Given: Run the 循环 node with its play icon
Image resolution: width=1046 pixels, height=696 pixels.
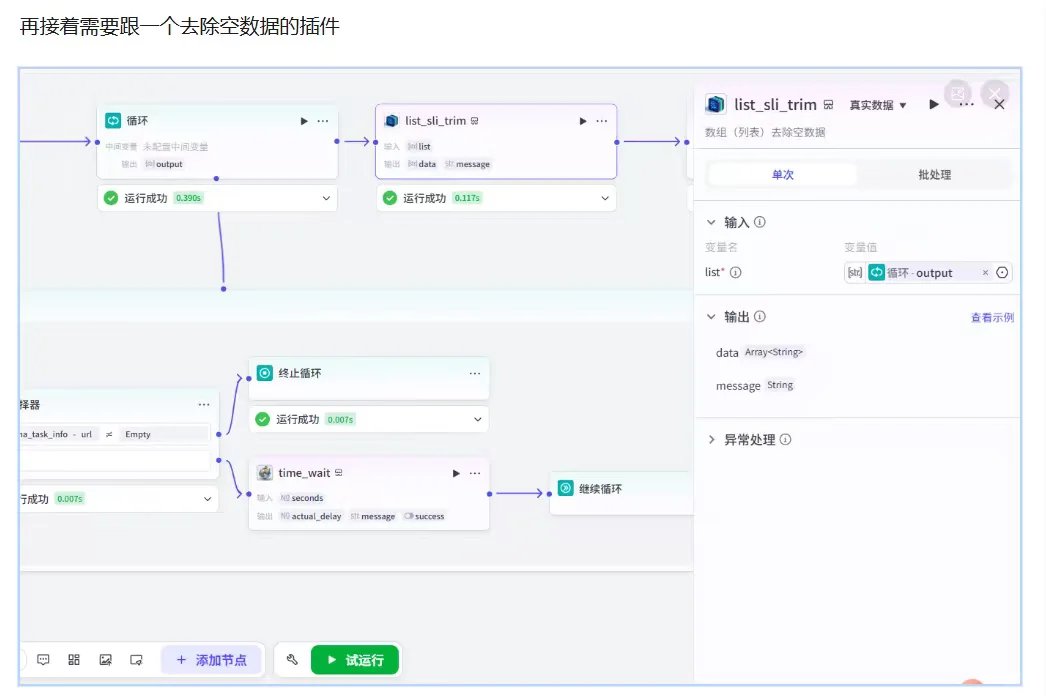Looking at the screenshot, I should (304, 121).
